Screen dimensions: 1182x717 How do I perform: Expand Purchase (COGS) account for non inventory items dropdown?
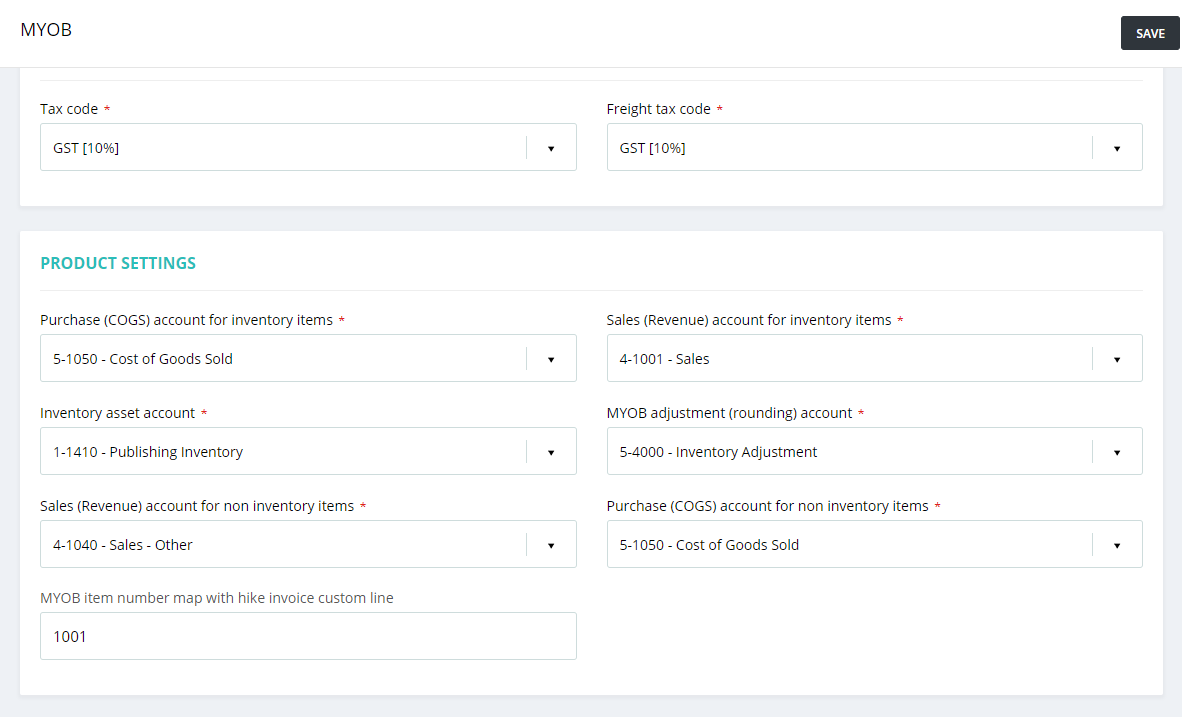click(874, 544)
